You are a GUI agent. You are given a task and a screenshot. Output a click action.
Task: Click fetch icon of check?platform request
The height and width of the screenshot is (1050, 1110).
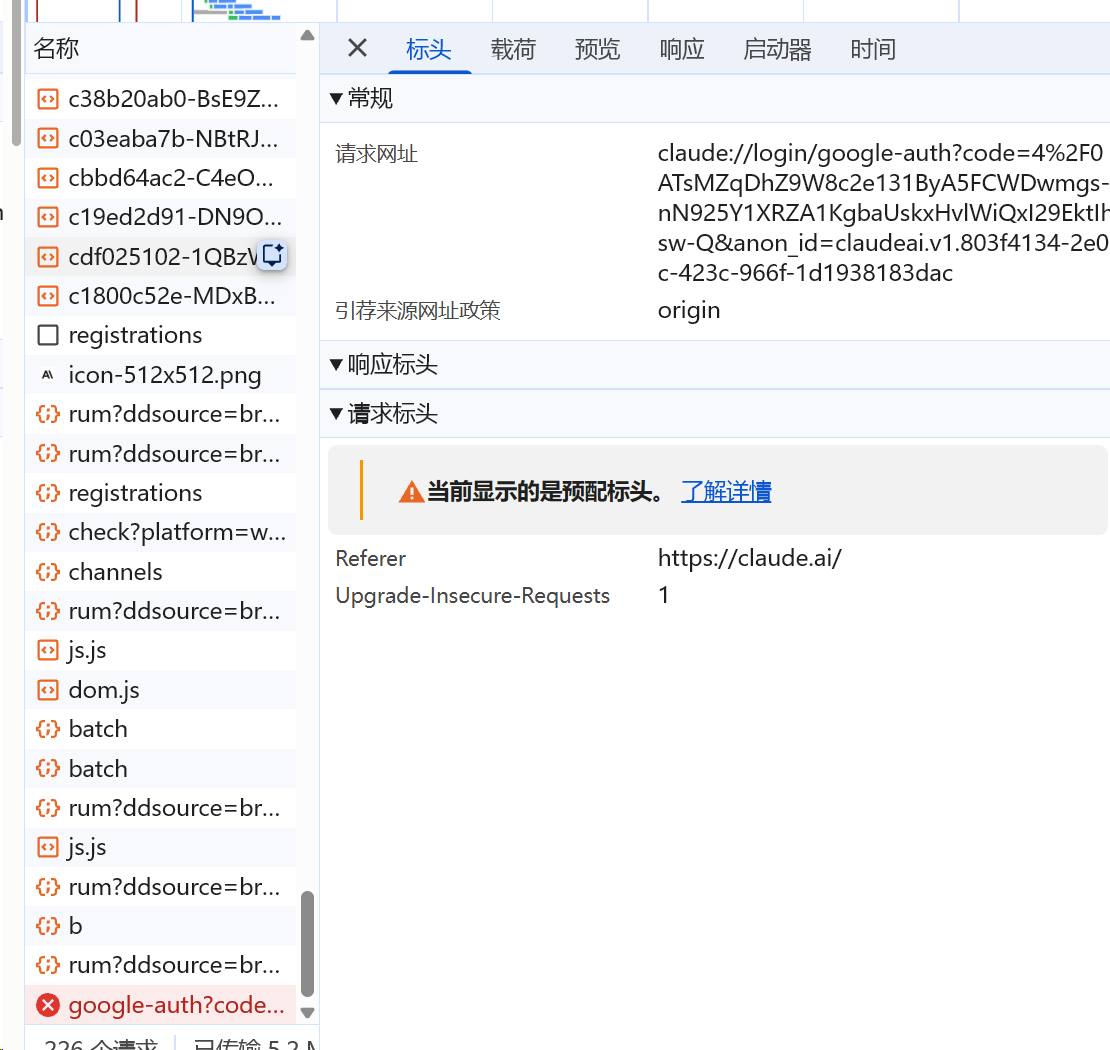coord(47,532)
